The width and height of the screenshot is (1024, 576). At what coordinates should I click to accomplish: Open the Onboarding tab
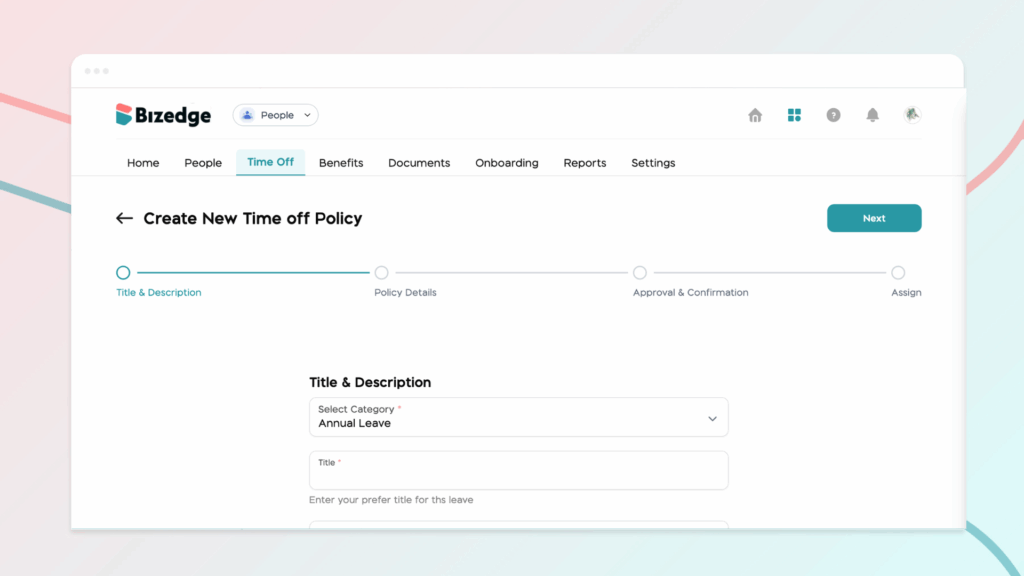coord(506,163)
